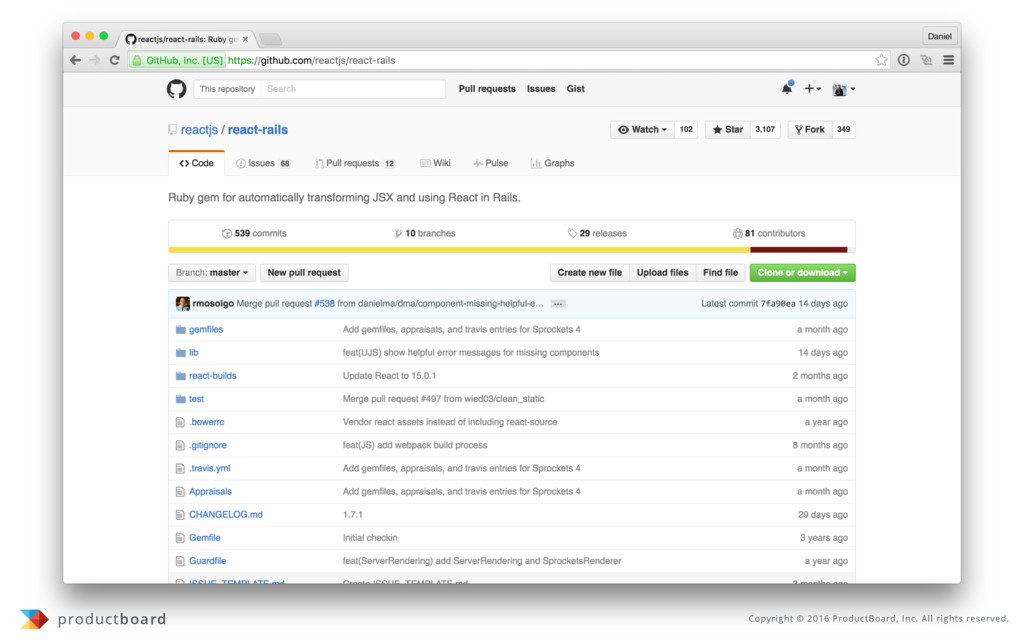Screen dimensions: 1024x640
Task: Click the yellow language bar segment
Action: point(459,249)
